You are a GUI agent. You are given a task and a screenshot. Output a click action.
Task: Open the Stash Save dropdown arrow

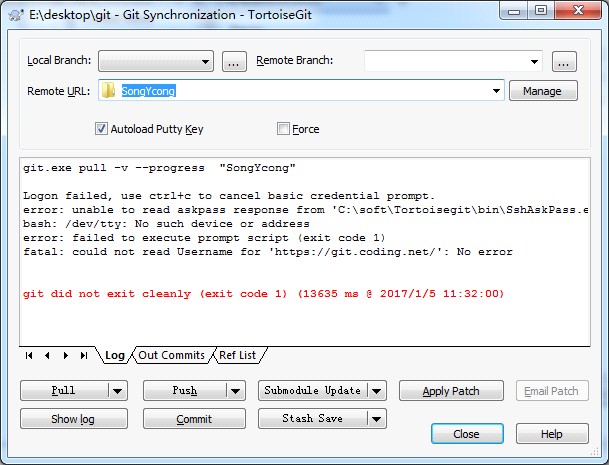[376, 419]
